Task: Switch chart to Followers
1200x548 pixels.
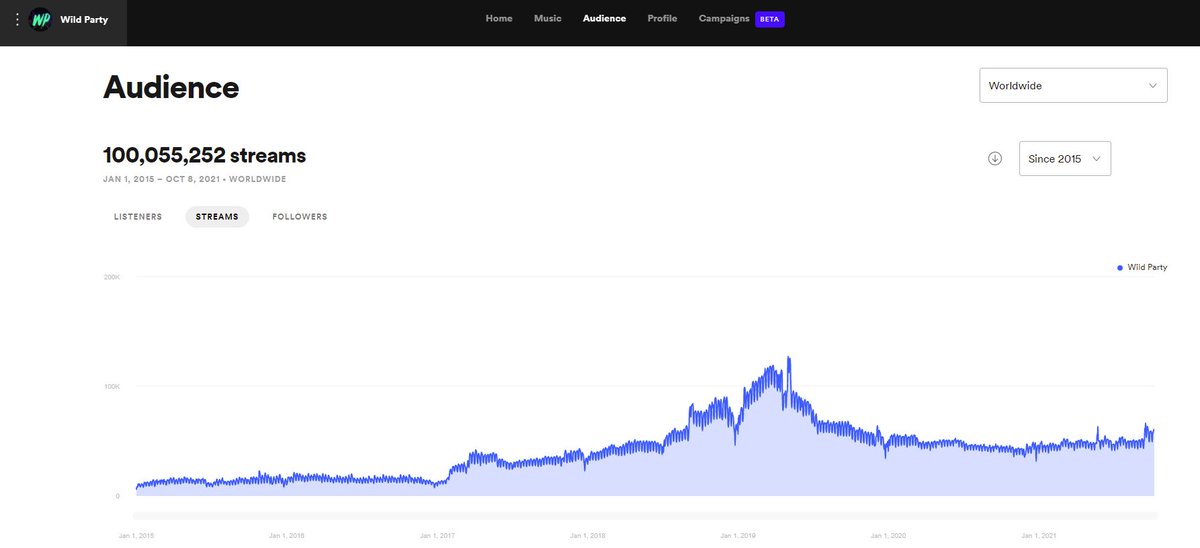Action: tap(300, 217)
